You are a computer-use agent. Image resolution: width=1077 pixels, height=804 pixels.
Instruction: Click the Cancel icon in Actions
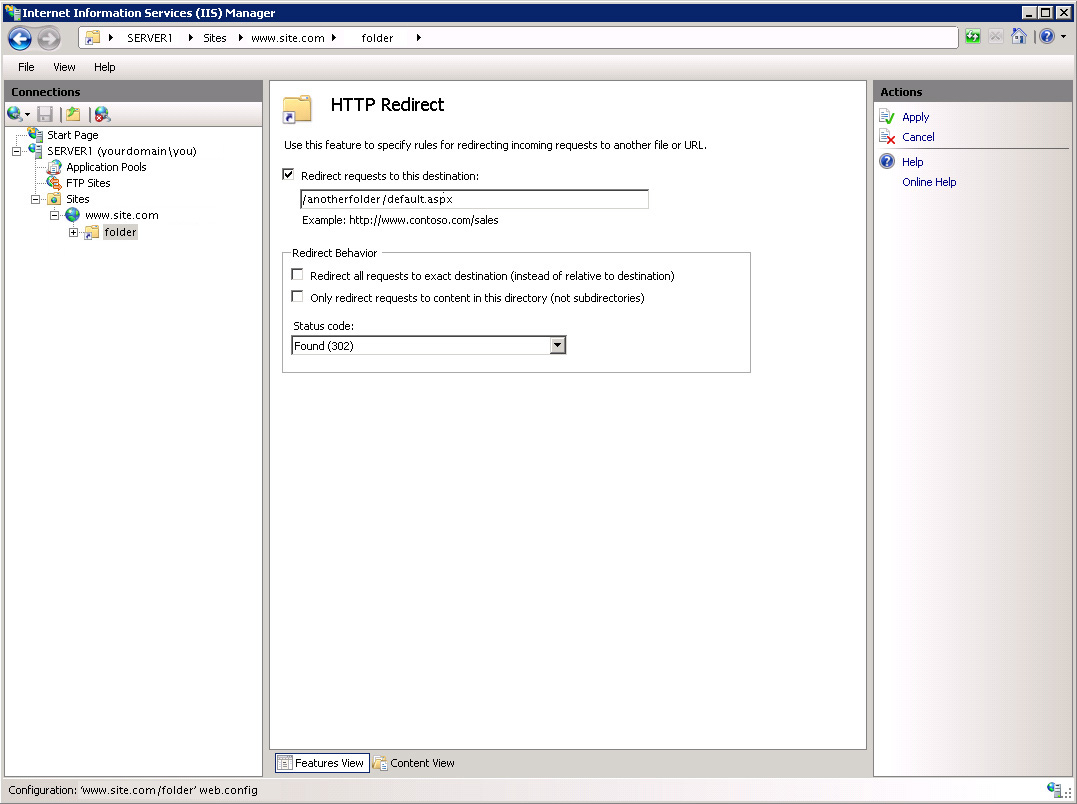pyautogui.click(x=887, y=137)
